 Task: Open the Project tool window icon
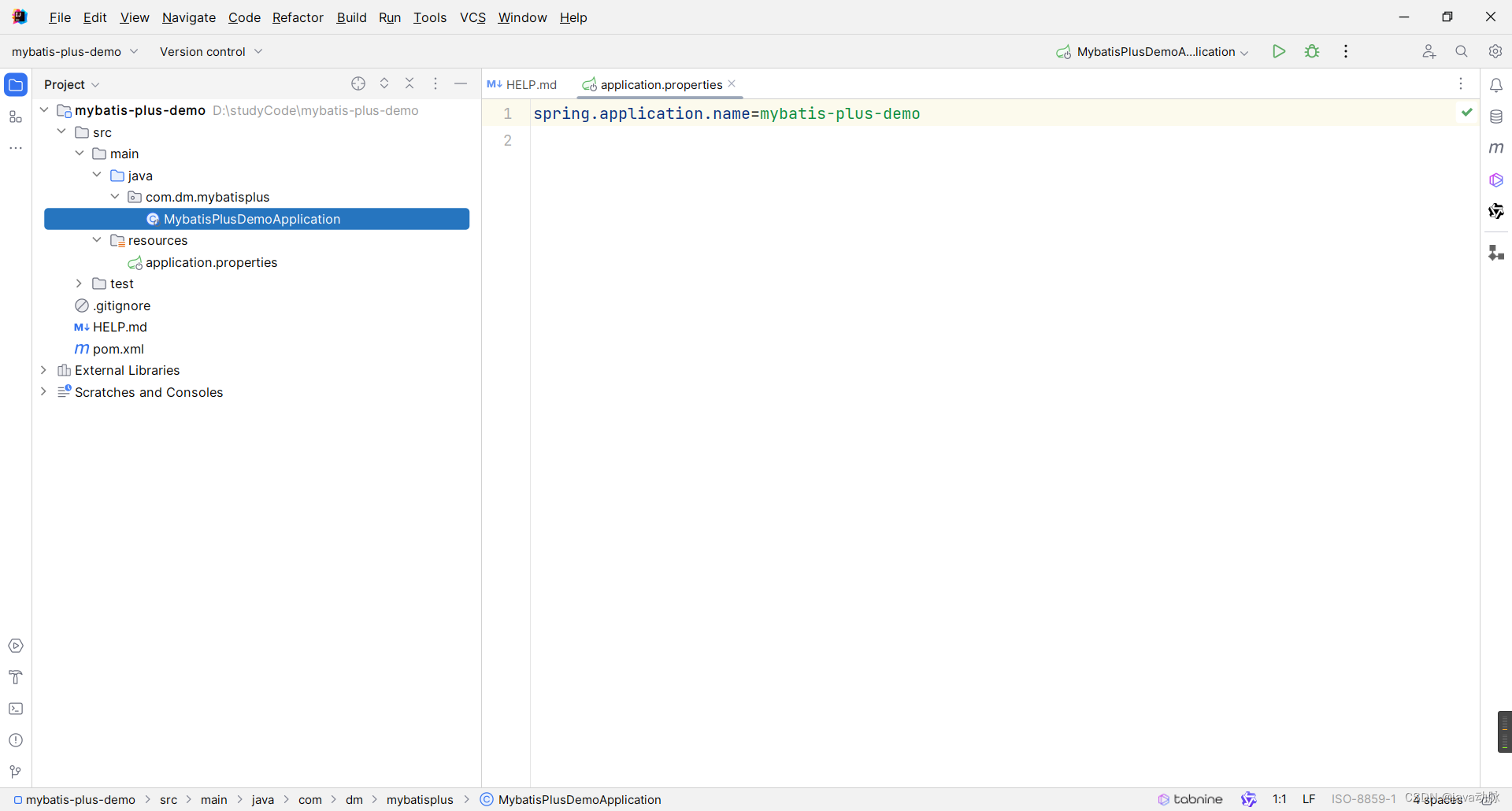(x=16, y=84)
